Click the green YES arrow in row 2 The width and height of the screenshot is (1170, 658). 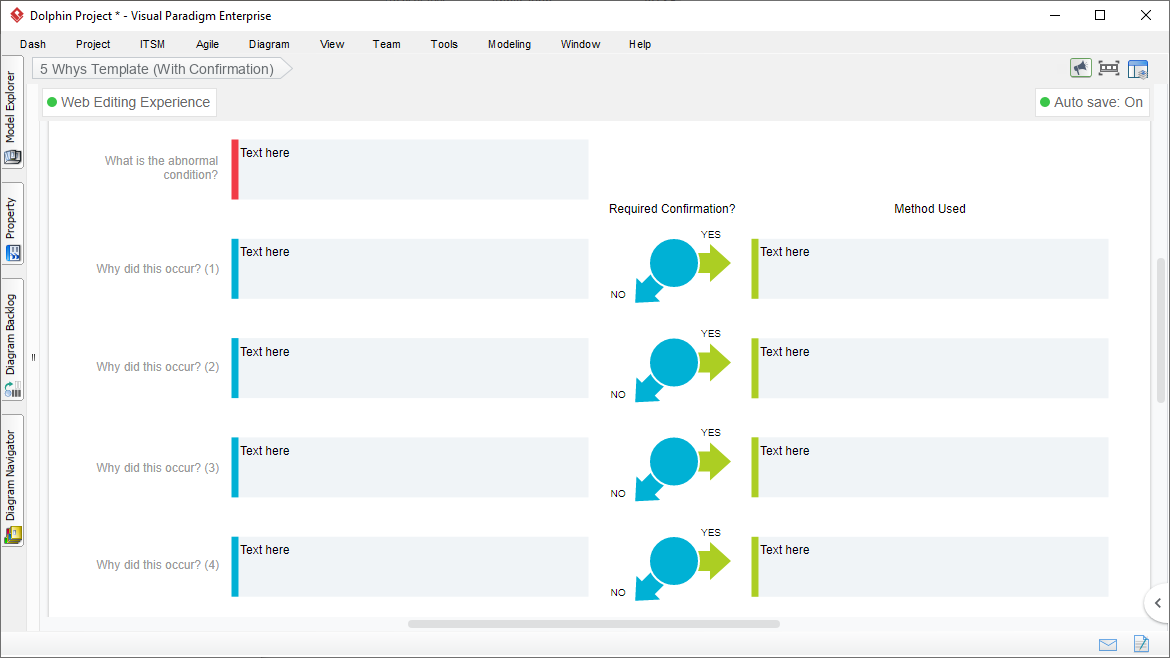(x=716, y=362)
